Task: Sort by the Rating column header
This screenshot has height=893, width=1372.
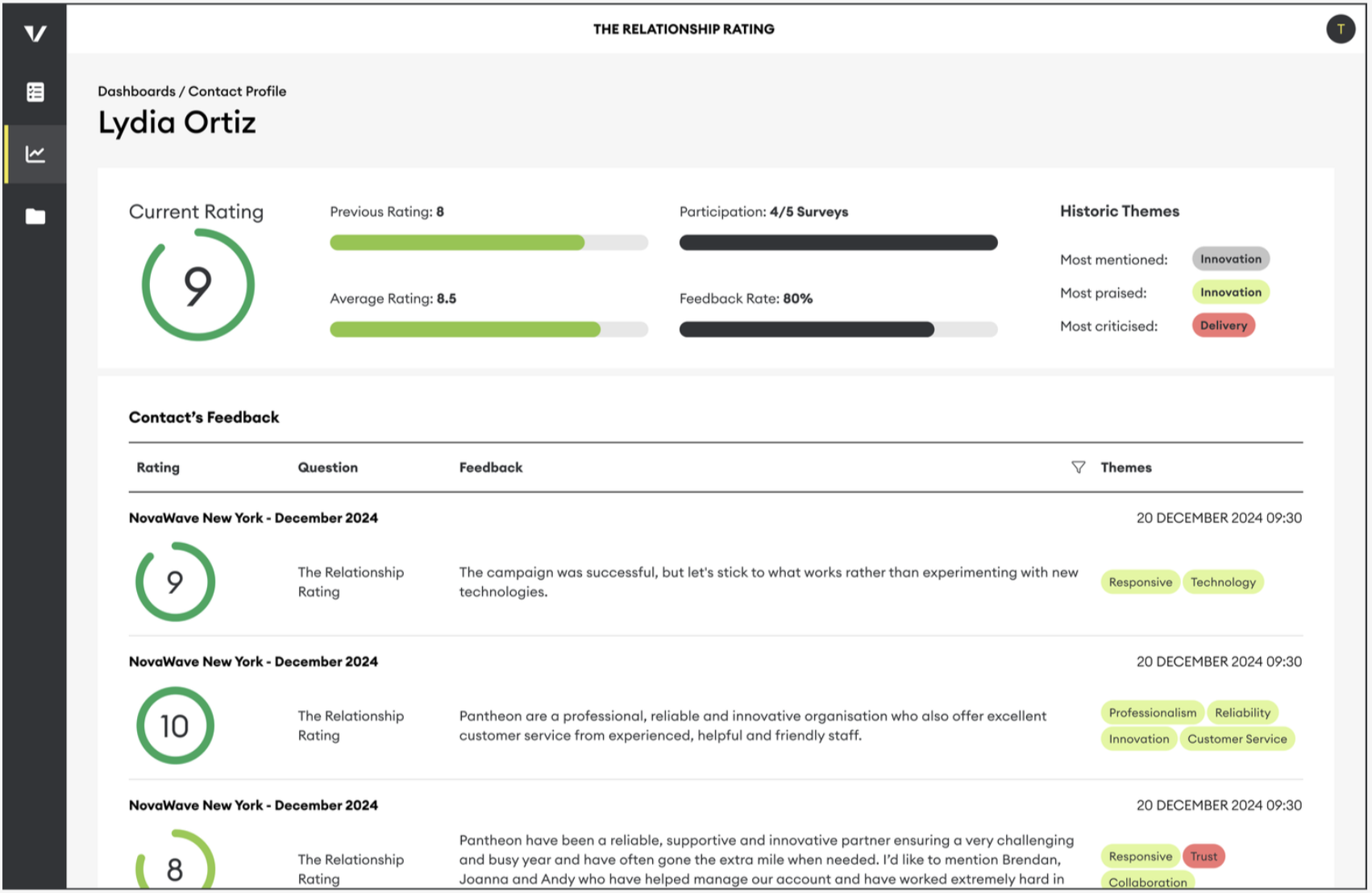Action: 158,467
